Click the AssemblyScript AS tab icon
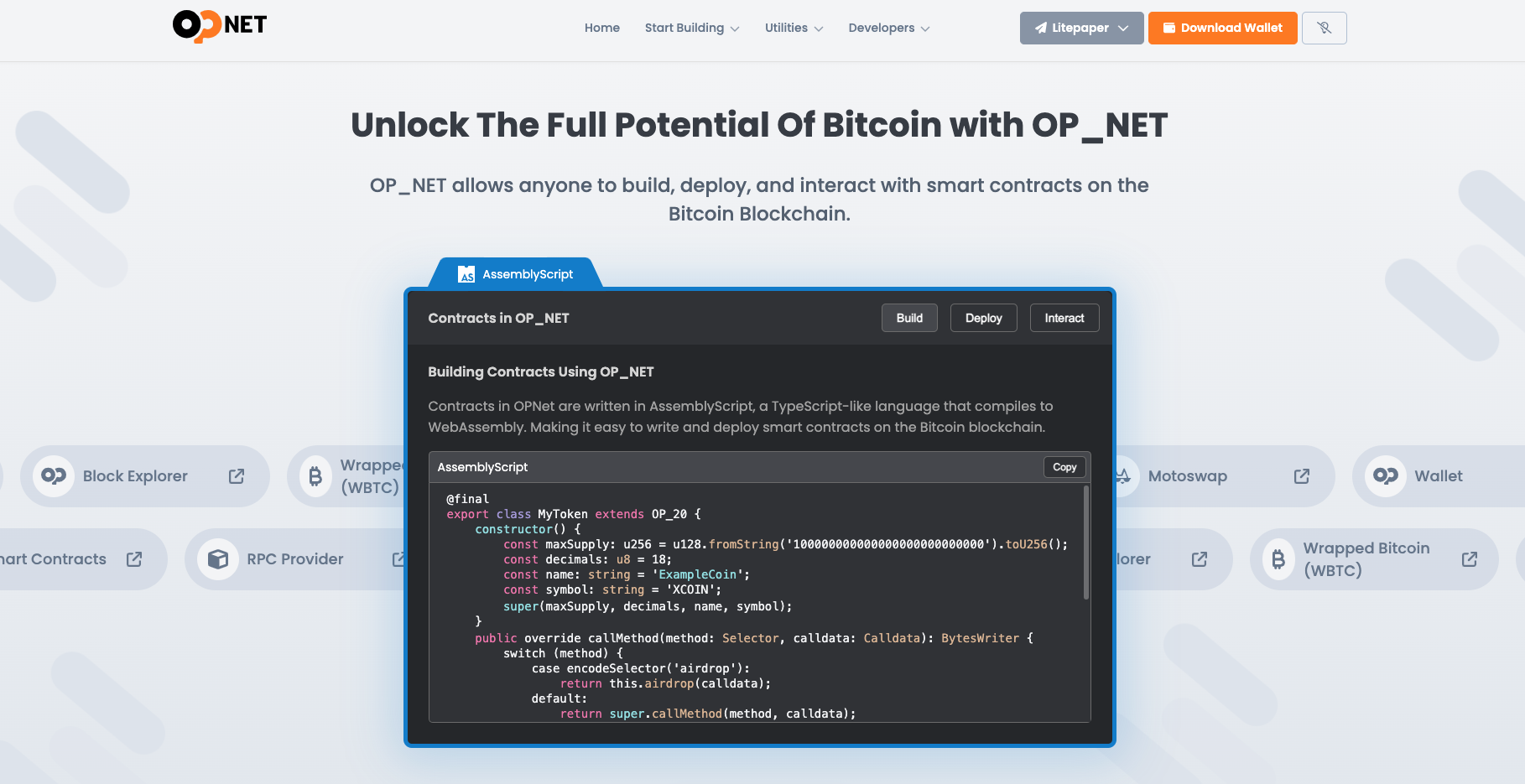 click(466, 274)
